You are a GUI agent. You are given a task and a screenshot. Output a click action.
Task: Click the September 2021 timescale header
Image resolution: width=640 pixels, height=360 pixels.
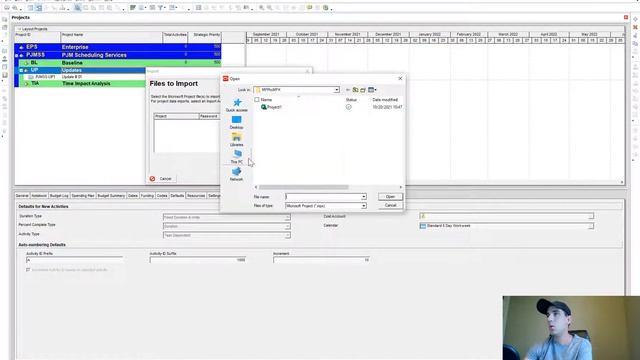[266, 34]
